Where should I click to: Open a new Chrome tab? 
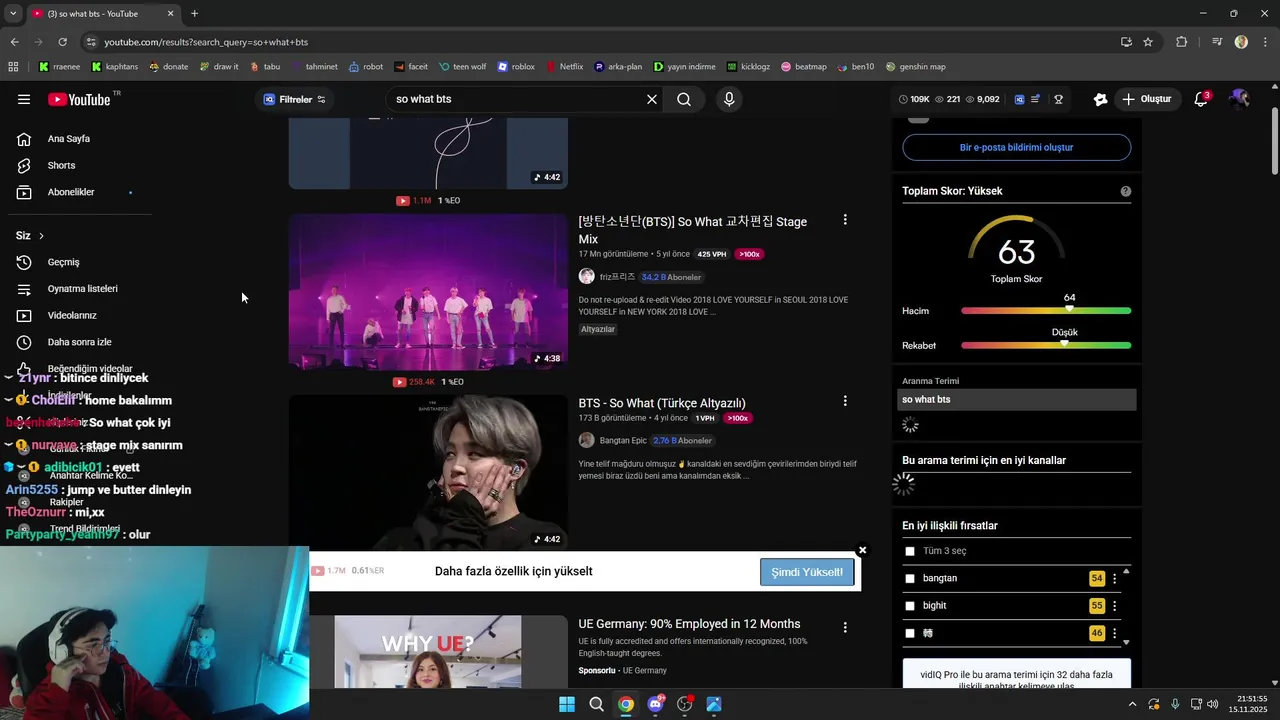point(194,14)
